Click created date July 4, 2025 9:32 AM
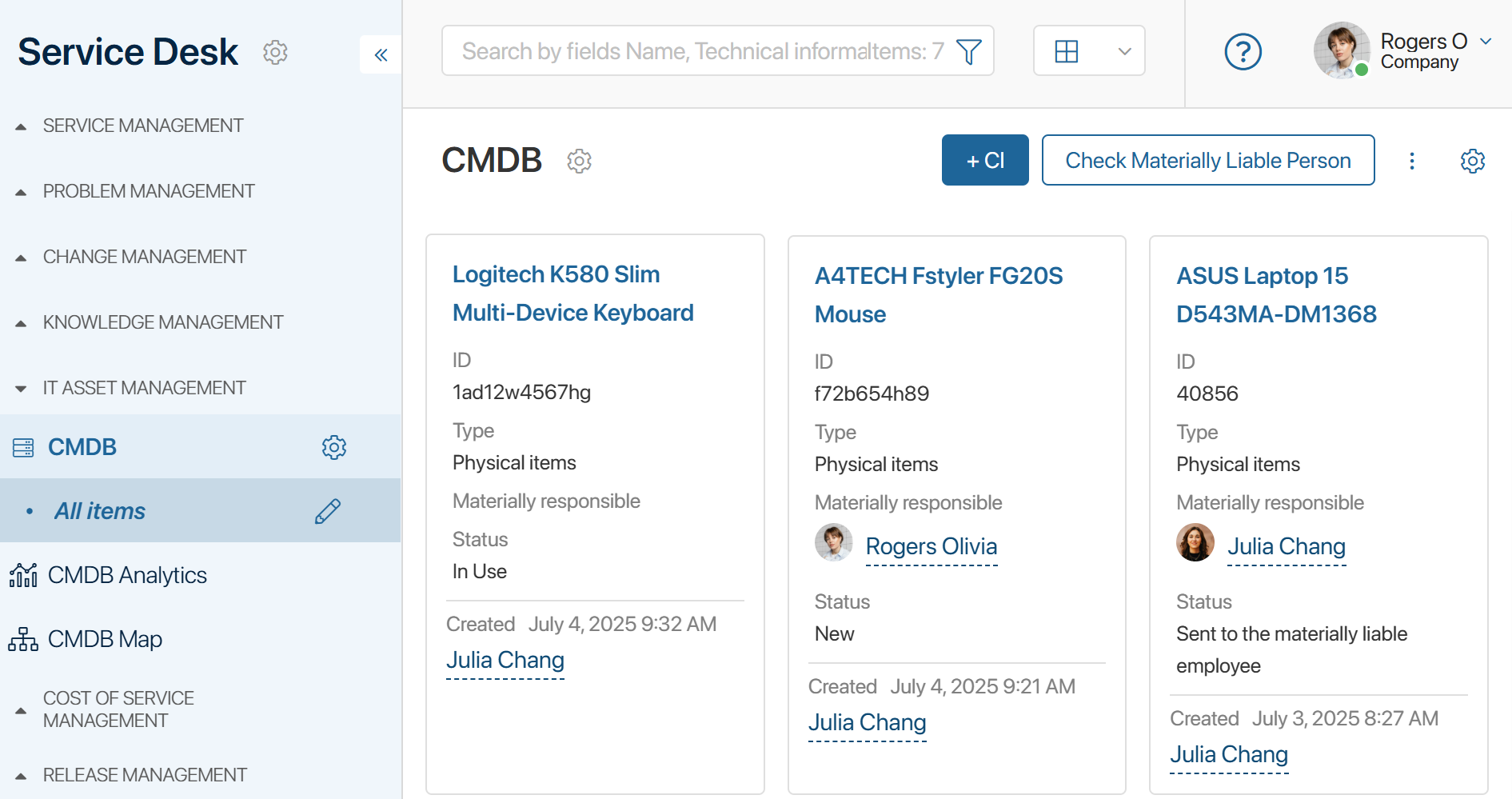The width and height of the screenshot is (1512, 799). (x=622, y=625)
